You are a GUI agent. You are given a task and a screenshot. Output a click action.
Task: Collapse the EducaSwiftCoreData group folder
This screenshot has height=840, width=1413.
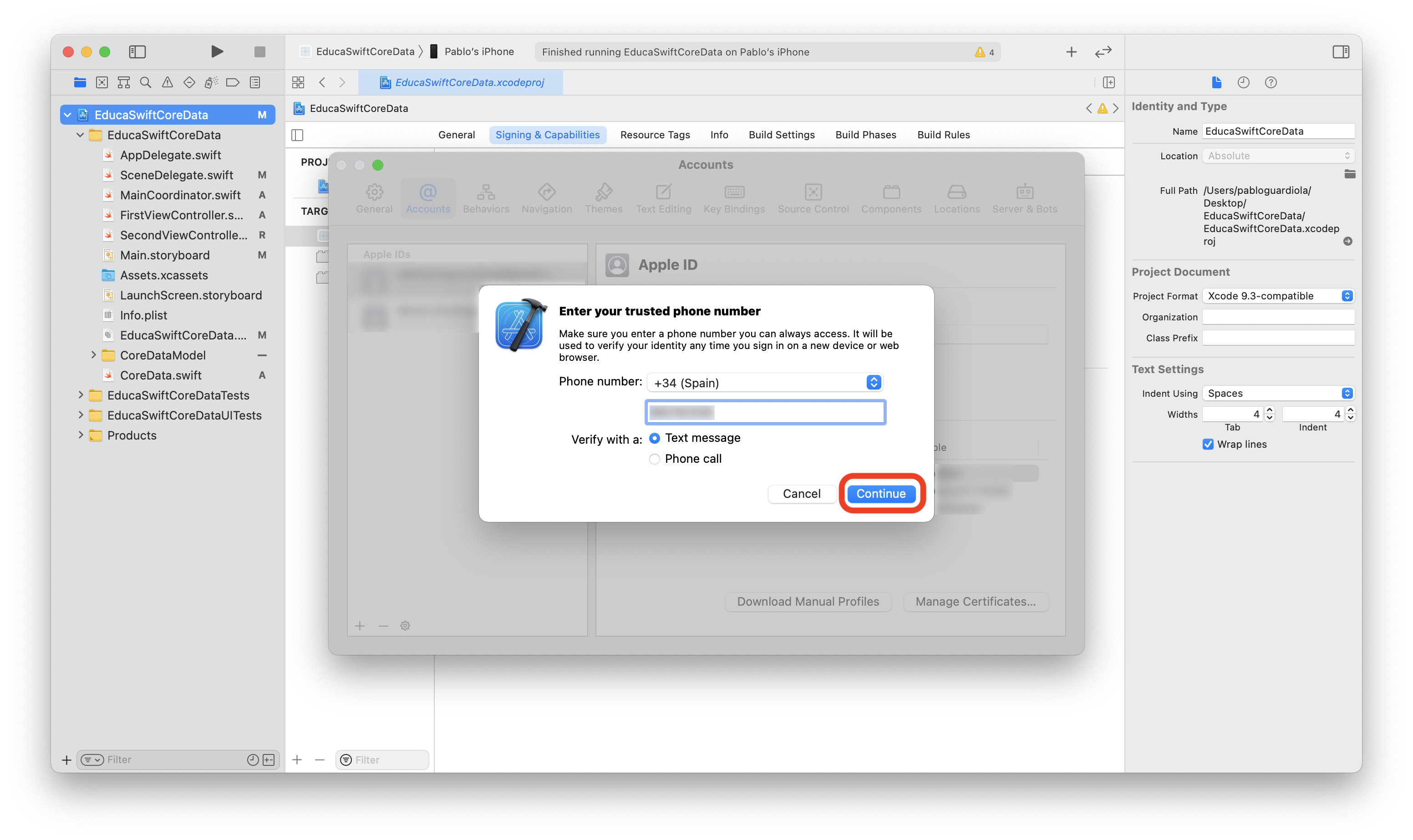(81, 135)
